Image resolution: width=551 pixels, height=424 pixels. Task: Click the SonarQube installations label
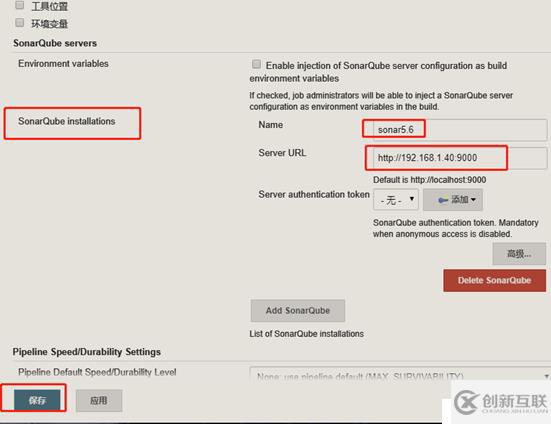pyautogui.click(x=67, y=121)
